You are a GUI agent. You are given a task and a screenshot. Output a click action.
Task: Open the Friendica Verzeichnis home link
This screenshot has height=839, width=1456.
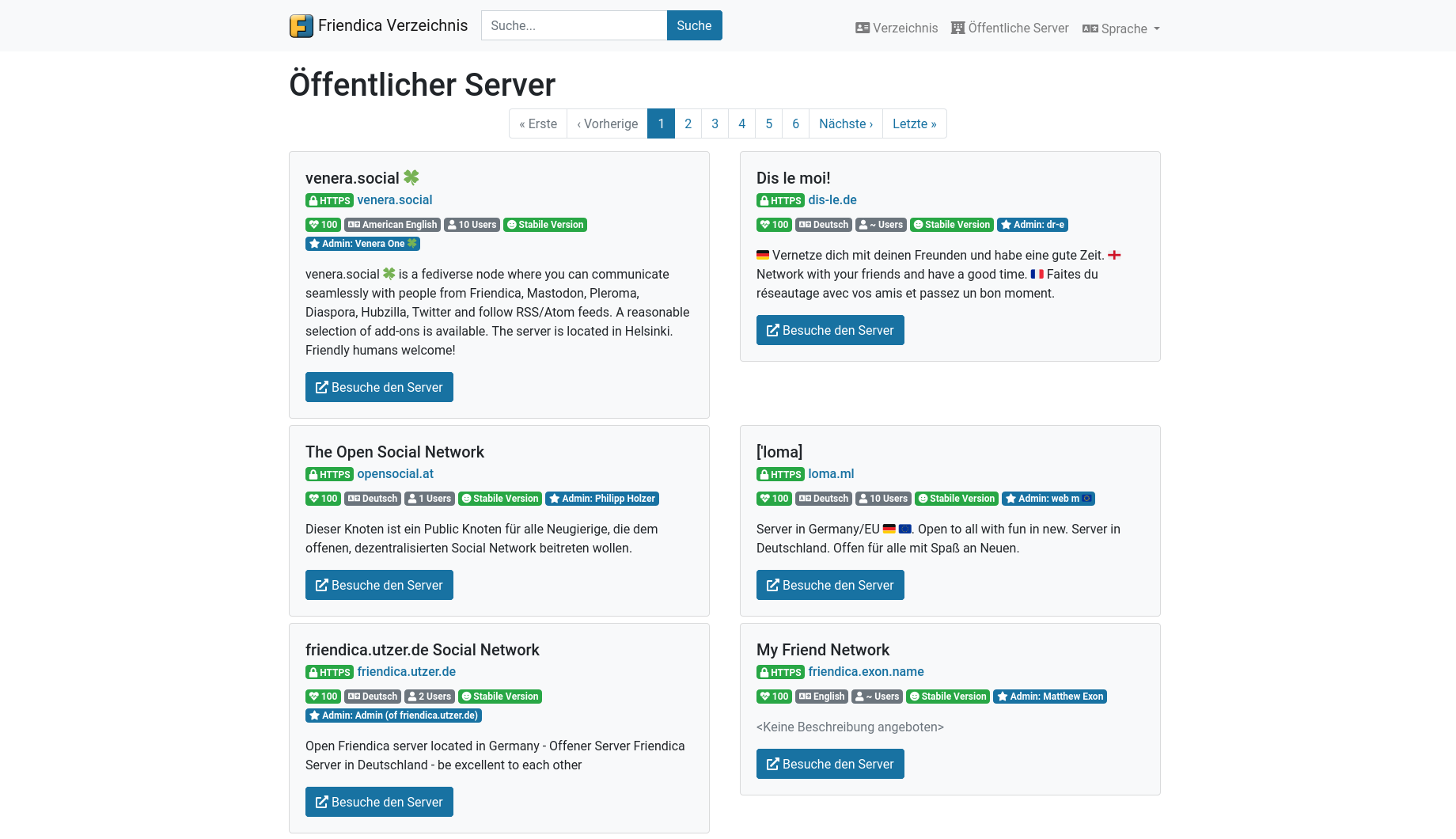(x=379, y=26)
